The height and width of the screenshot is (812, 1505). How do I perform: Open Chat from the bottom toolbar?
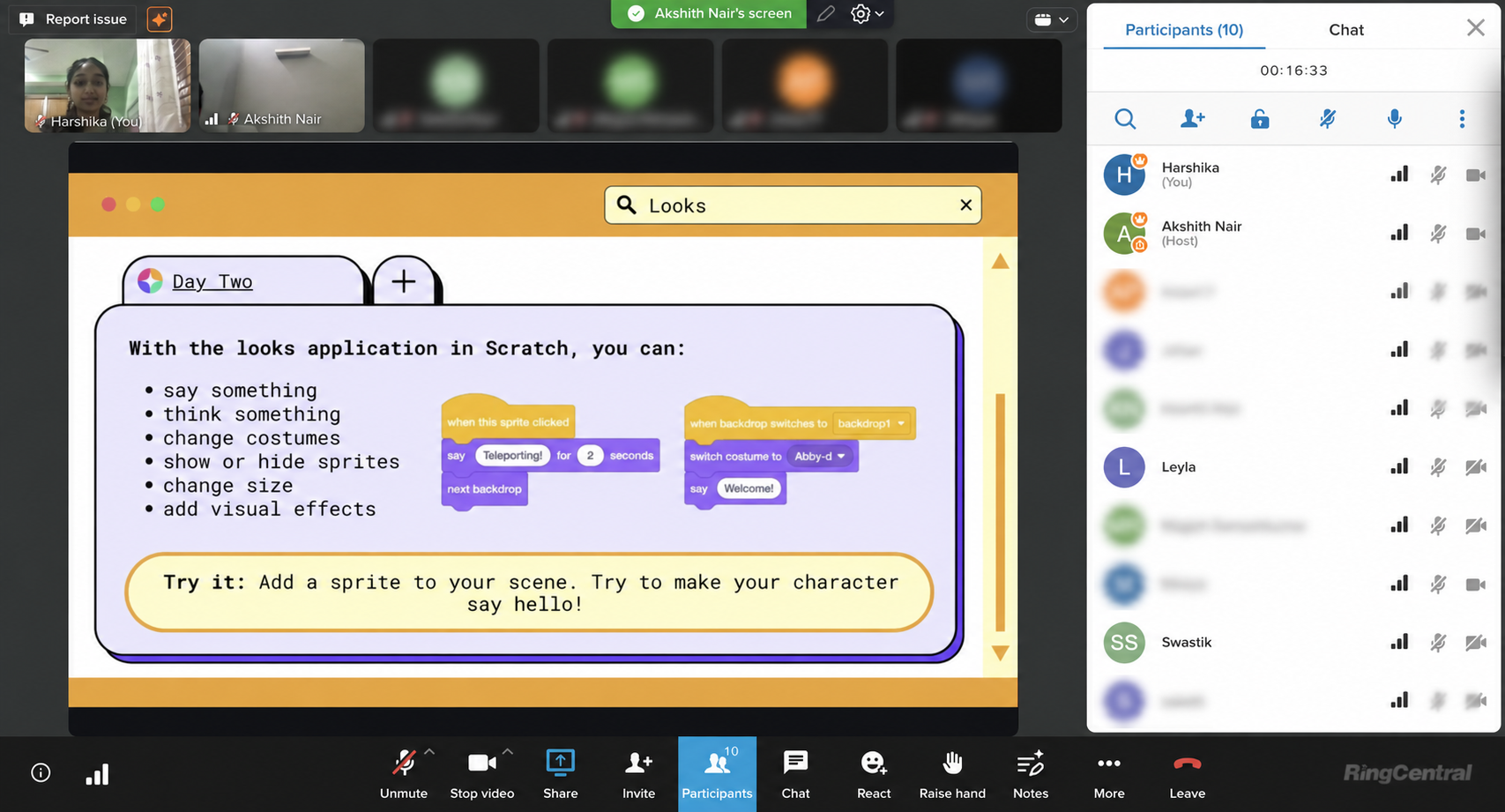point(795,774)
